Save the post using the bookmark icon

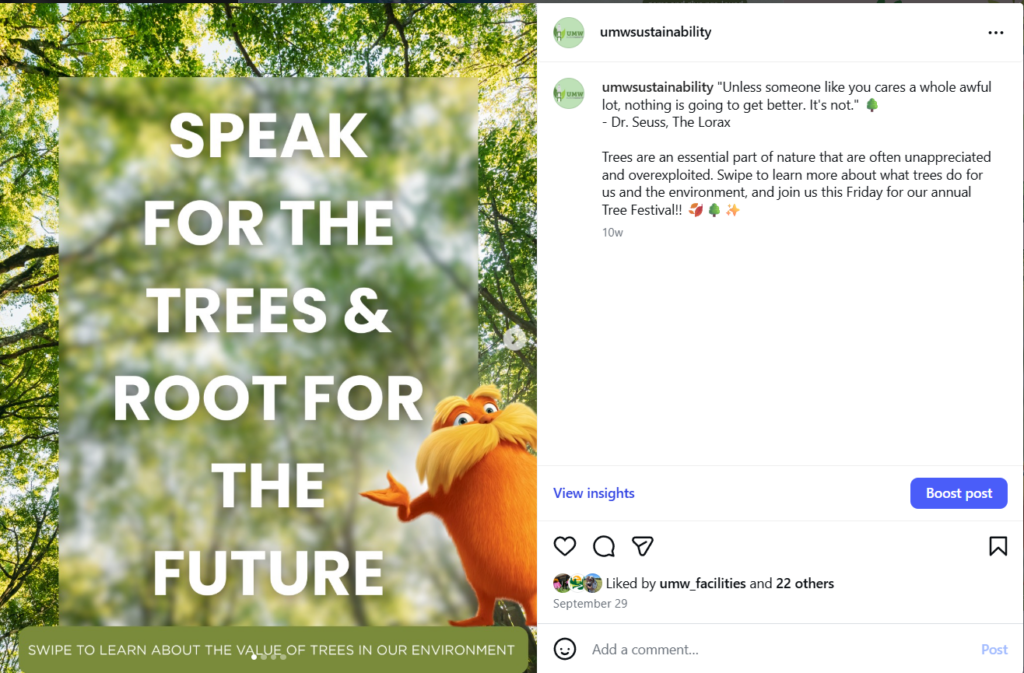(997, 546)
